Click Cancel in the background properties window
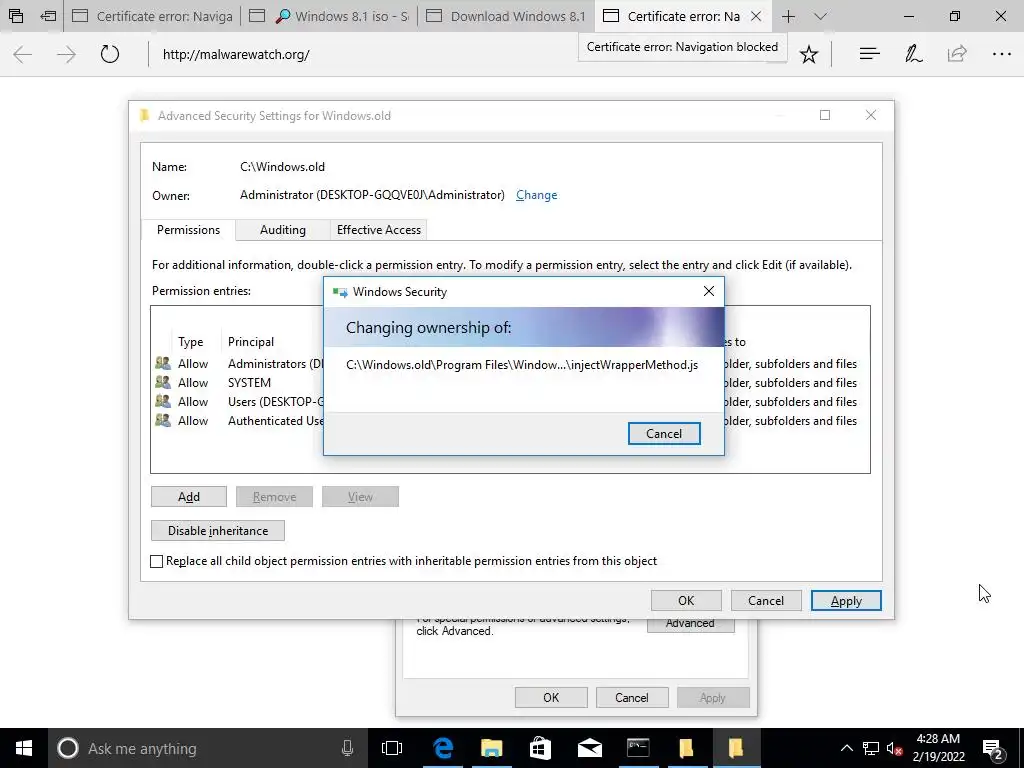This screenshot has width=1024, height=768. click(x=632, y=697)
